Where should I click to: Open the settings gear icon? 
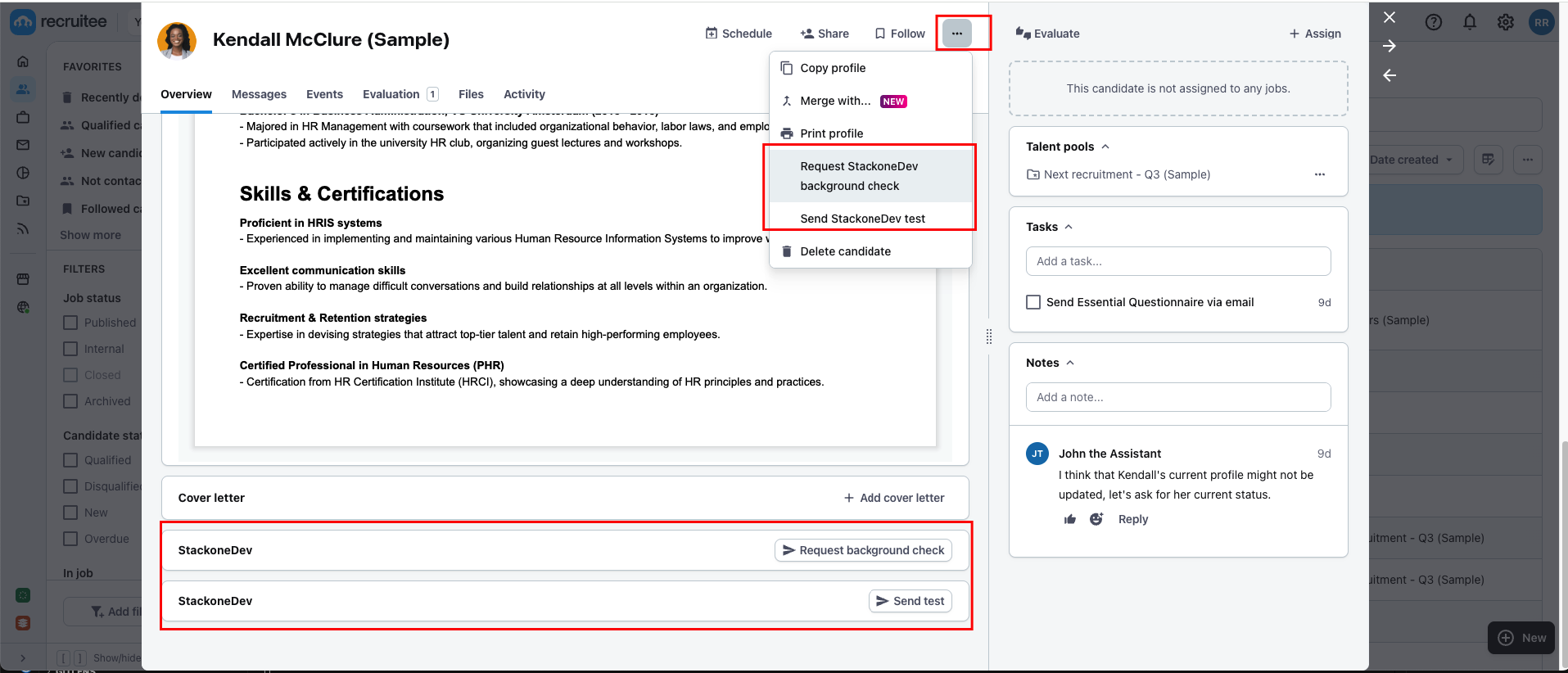point(1506,22)
